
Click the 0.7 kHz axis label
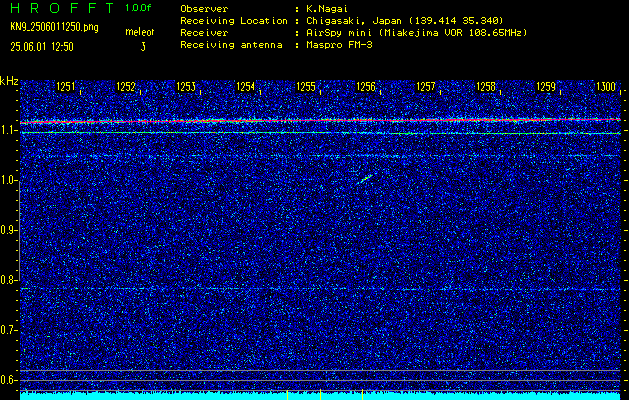point(7,330)
